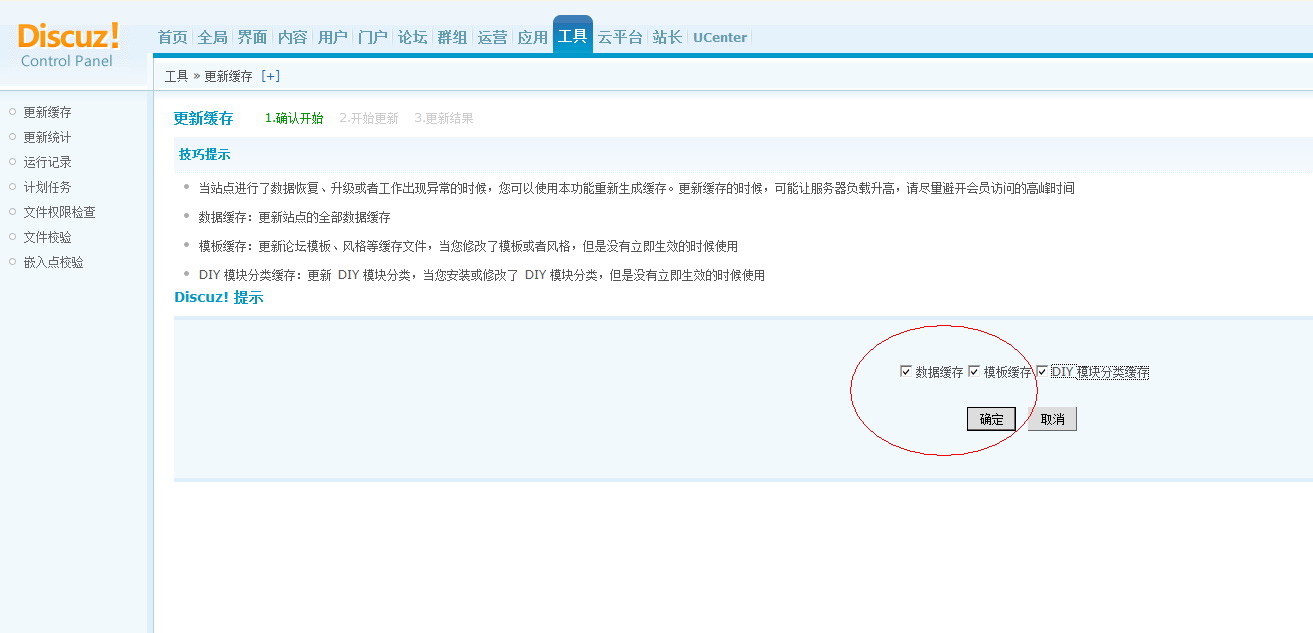The image size is (1313, 633).
Task: Open the 门户 menu tab
Action: tap(372, 37)
